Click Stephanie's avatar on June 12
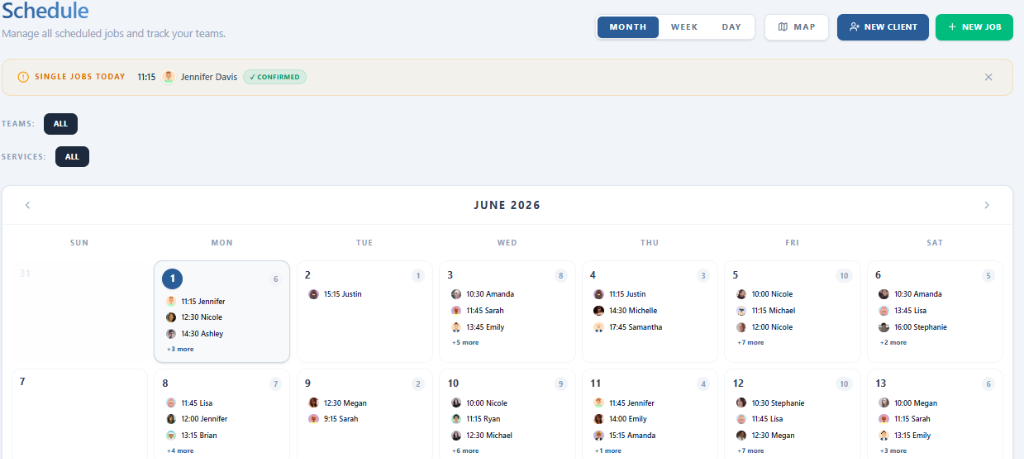The image size is (1024, 459). pyautogui.click(x=741, y=403)
